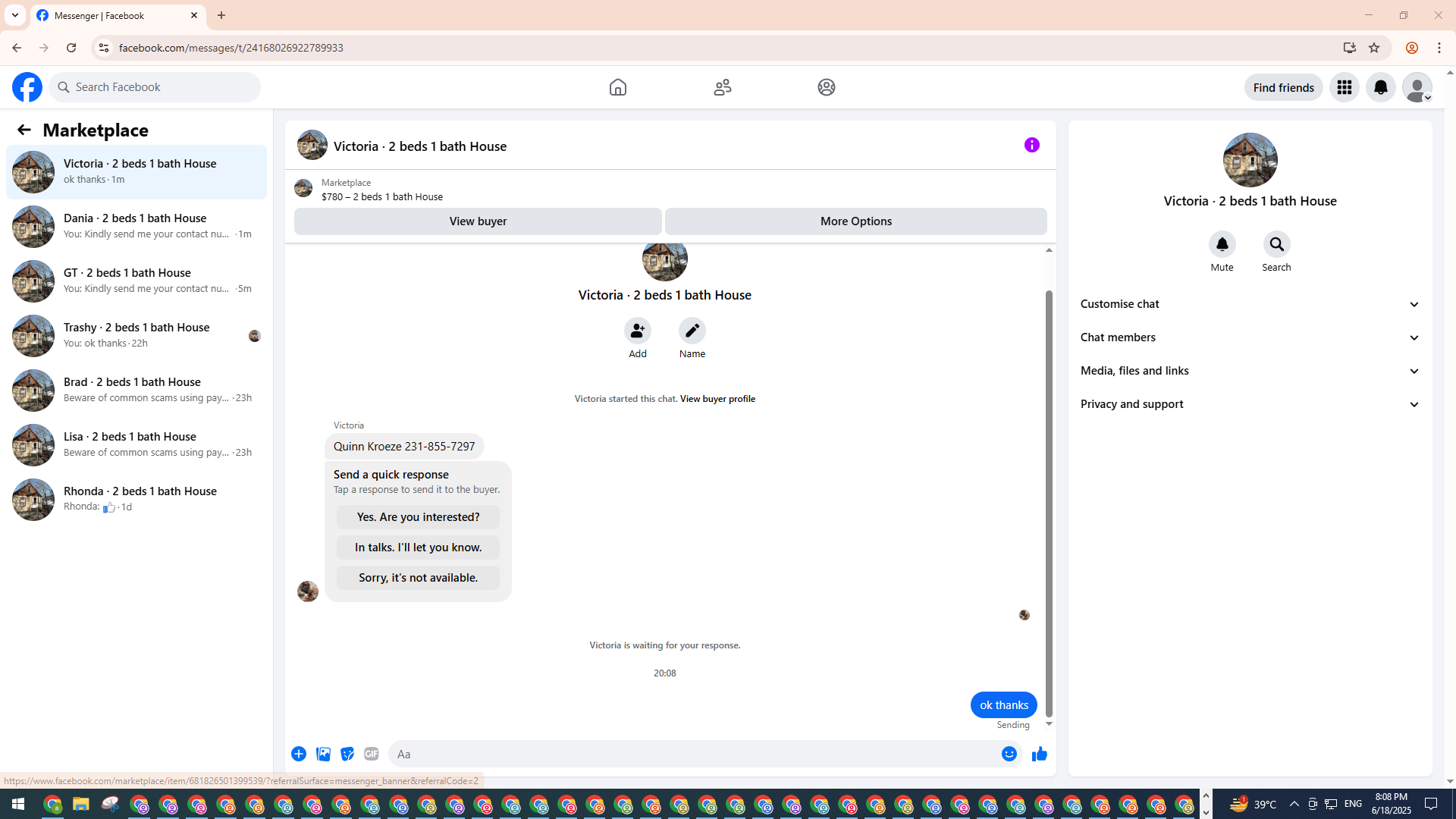Send quick response 'In talks. I'll let you know.'
The width and height of the screenshot is (1456, 819).
419,548
